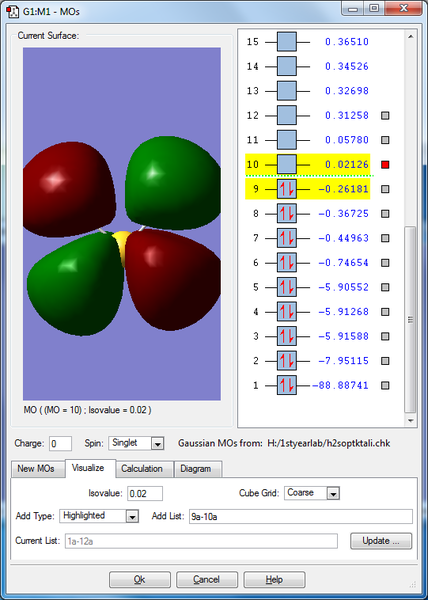Click the Ok button
This screenshot has width=428, height=600.
pos(140,580)
